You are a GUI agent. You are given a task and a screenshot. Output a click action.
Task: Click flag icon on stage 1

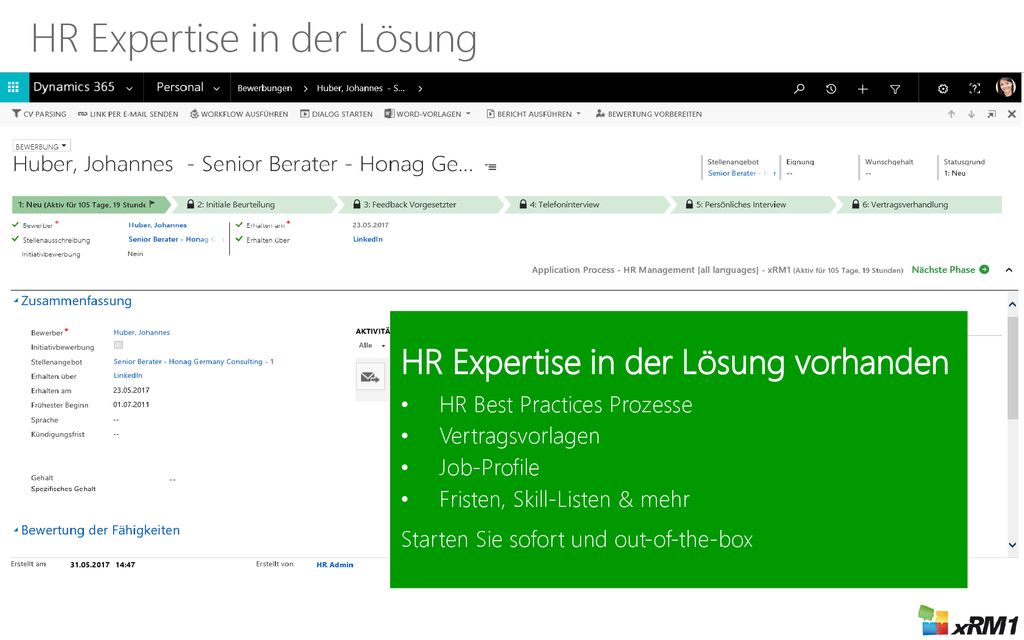tap(152, 204)
